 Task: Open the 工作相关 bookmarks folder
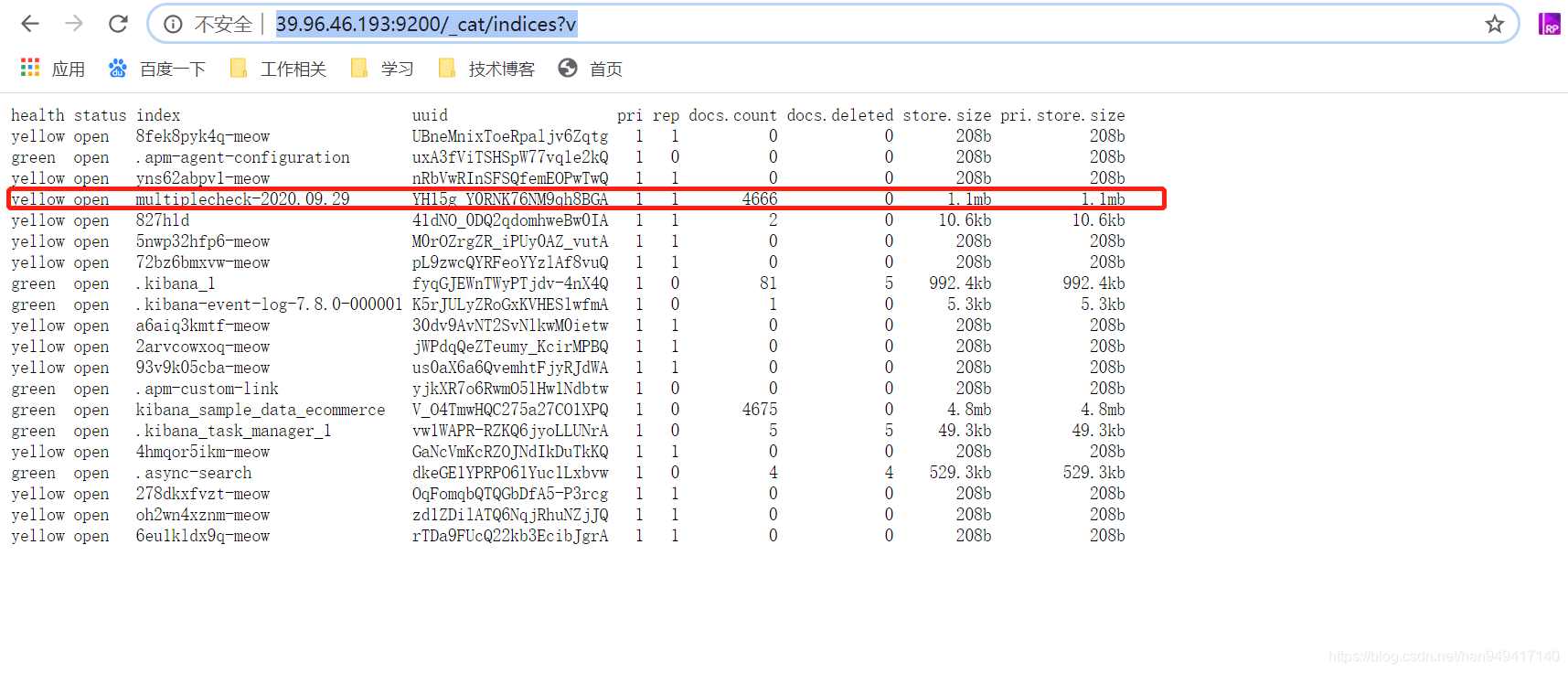278,69
